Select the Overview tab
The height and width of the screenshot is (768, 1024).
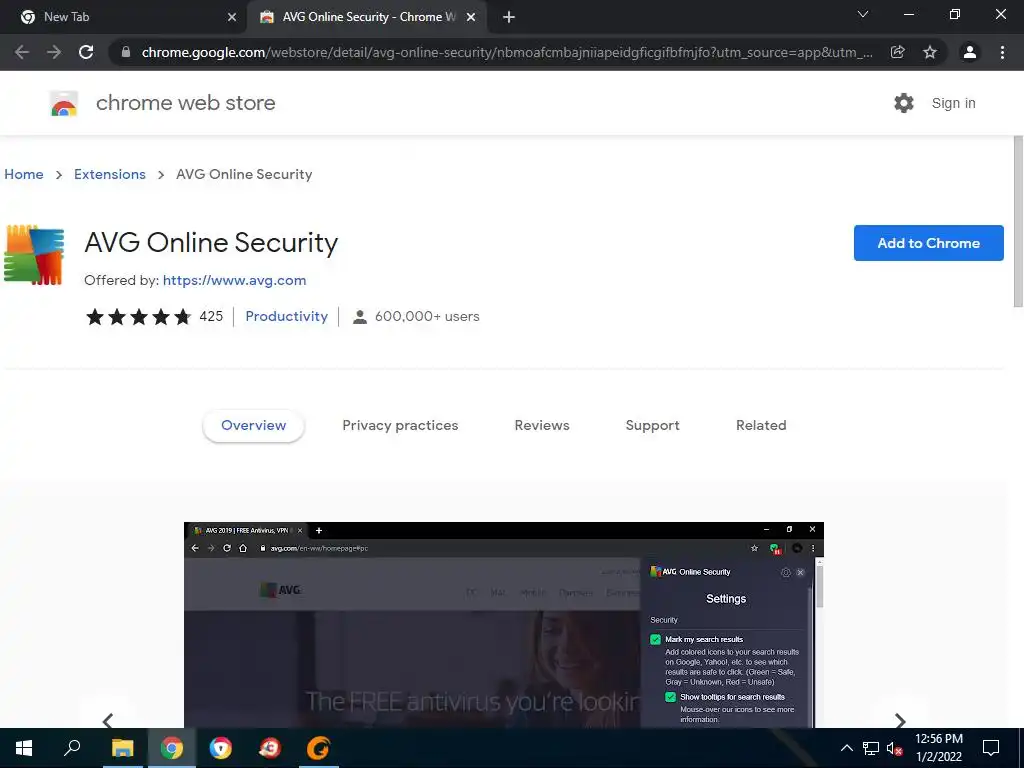click(x=253, y=425)
